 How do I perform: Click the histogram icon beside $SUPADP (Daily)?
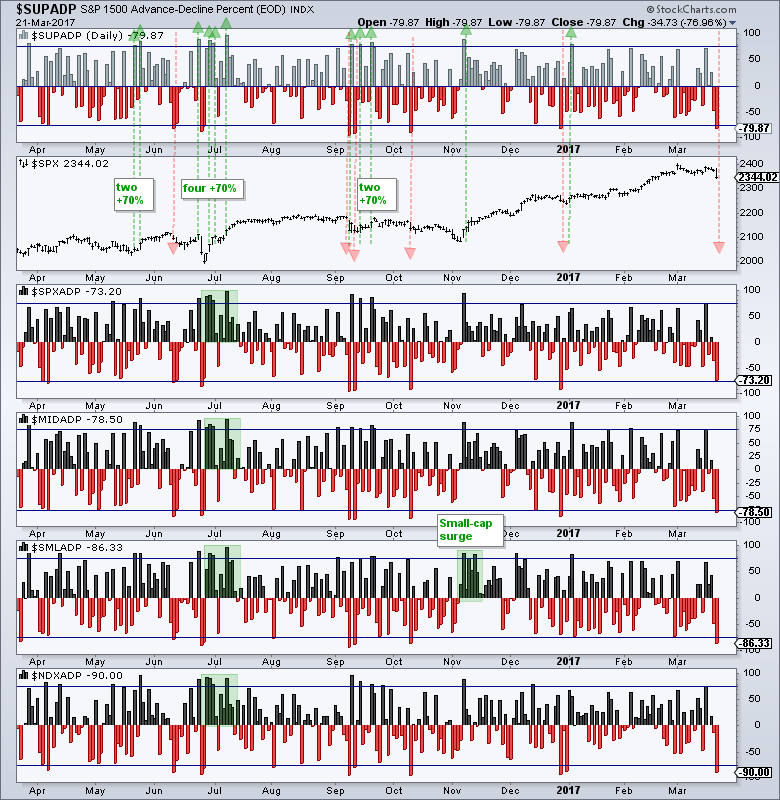point(23,35)
